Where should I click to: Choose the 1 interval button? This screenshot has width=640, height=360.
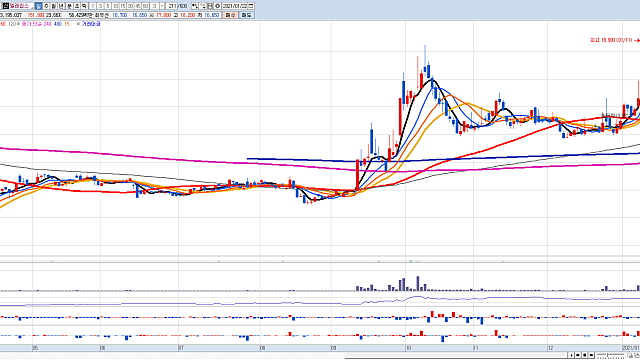click(93, 6)
